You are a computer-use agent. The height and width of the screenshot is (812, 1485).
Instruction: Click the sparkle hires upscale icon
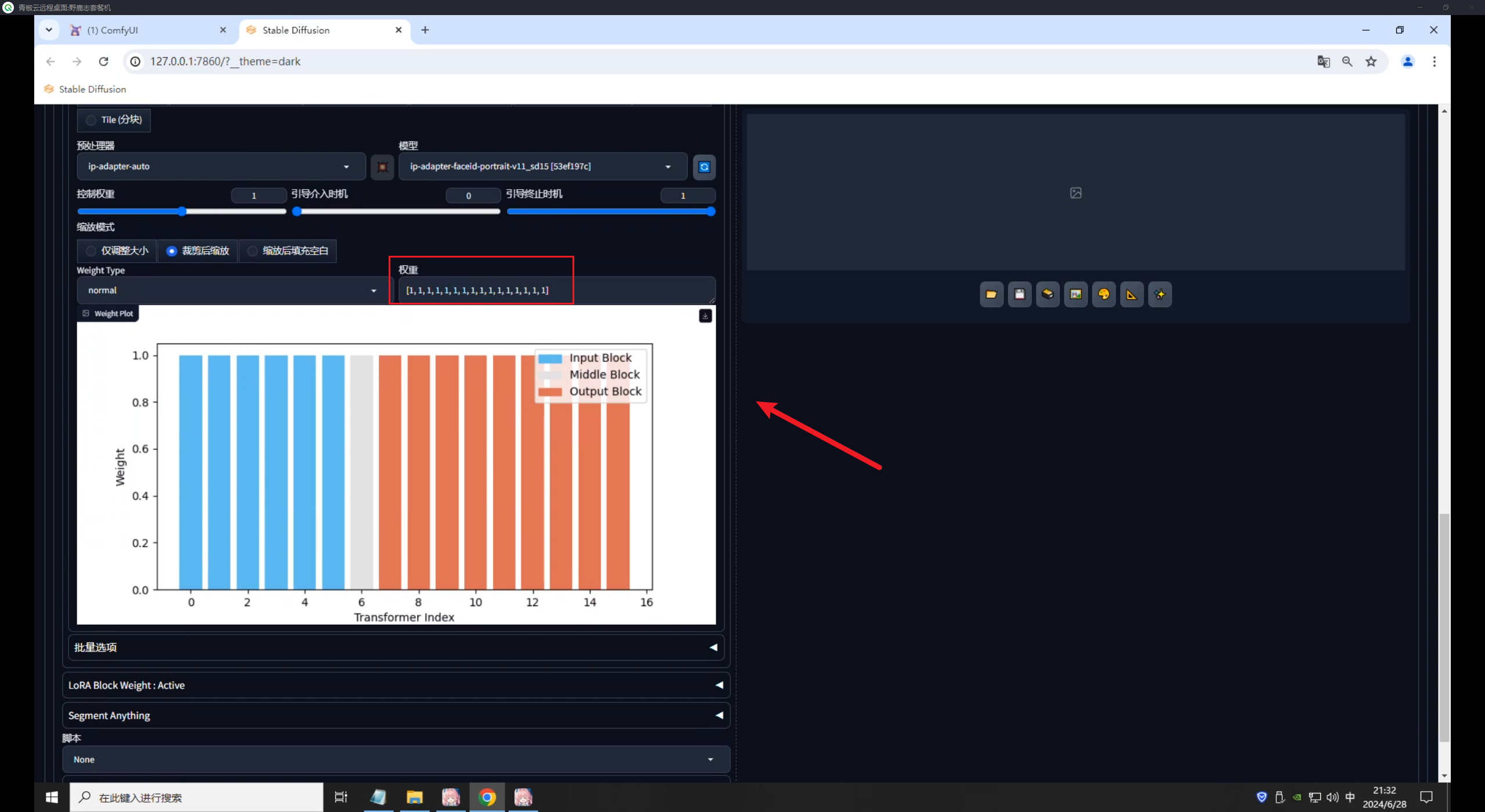tap(1160, 295)
